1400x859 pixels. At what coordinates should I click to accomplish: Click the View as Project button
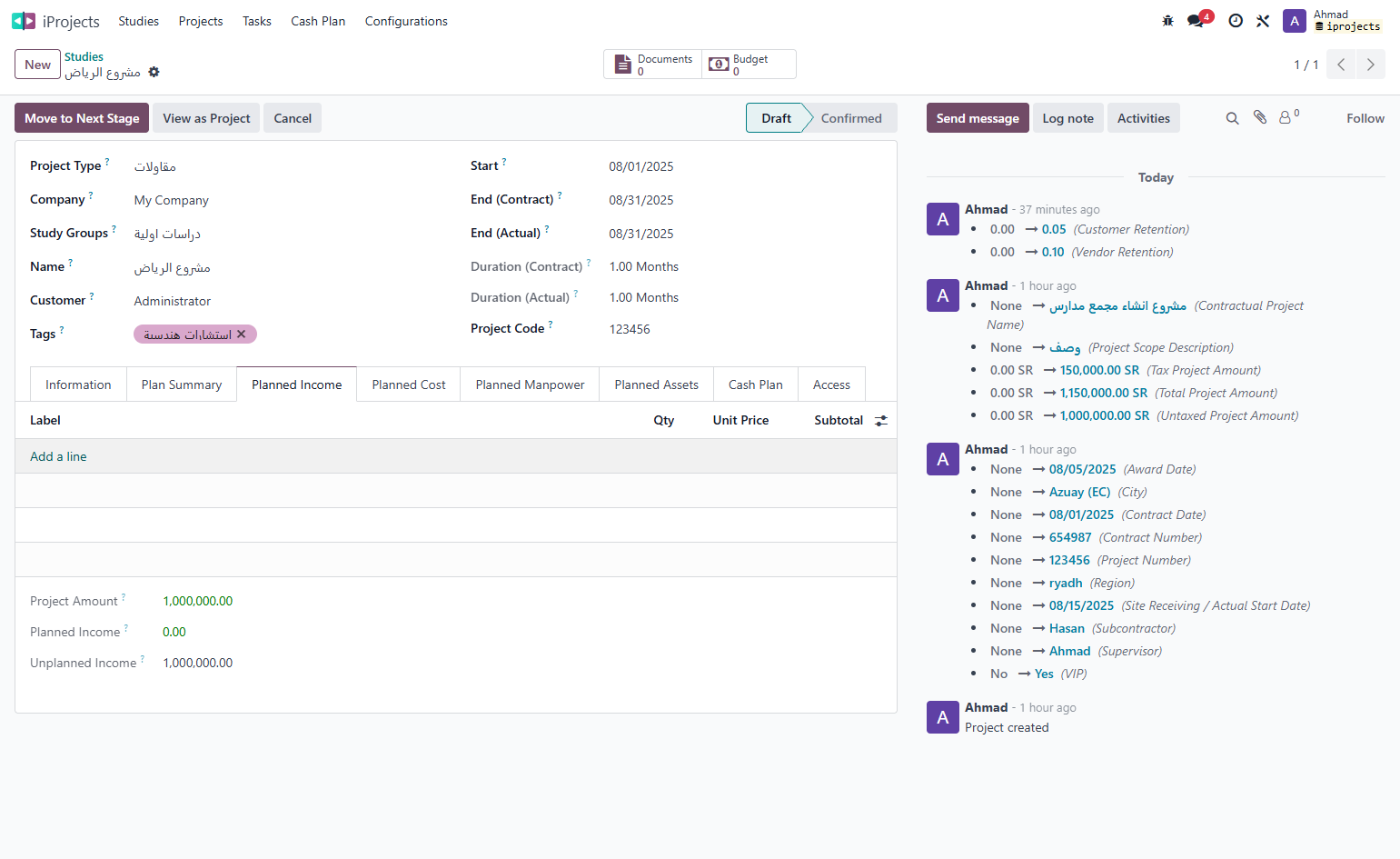click(206, 118)
